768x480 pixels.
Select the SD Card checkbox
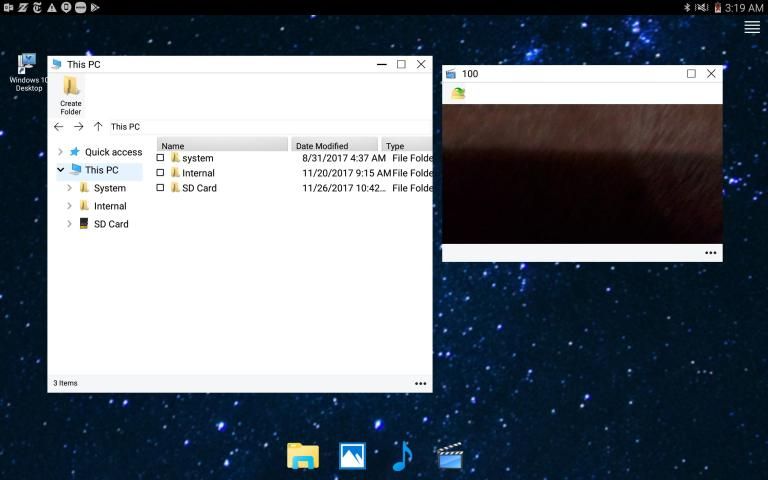pos(160,188)
